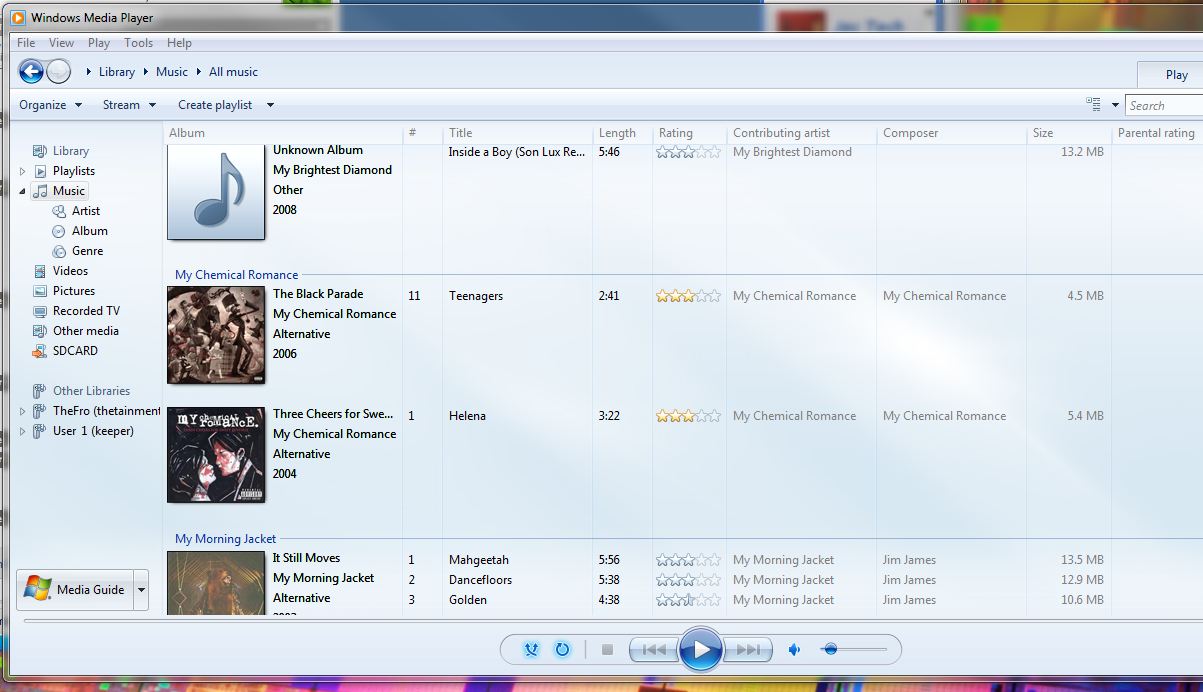Open the Pictures library icon

click(40, 291)
